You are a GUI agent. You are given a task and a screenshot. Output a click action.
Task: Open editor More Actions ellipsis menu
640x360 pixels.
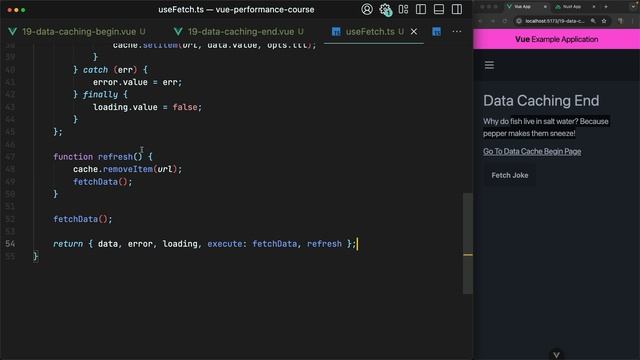click(457, 31)
